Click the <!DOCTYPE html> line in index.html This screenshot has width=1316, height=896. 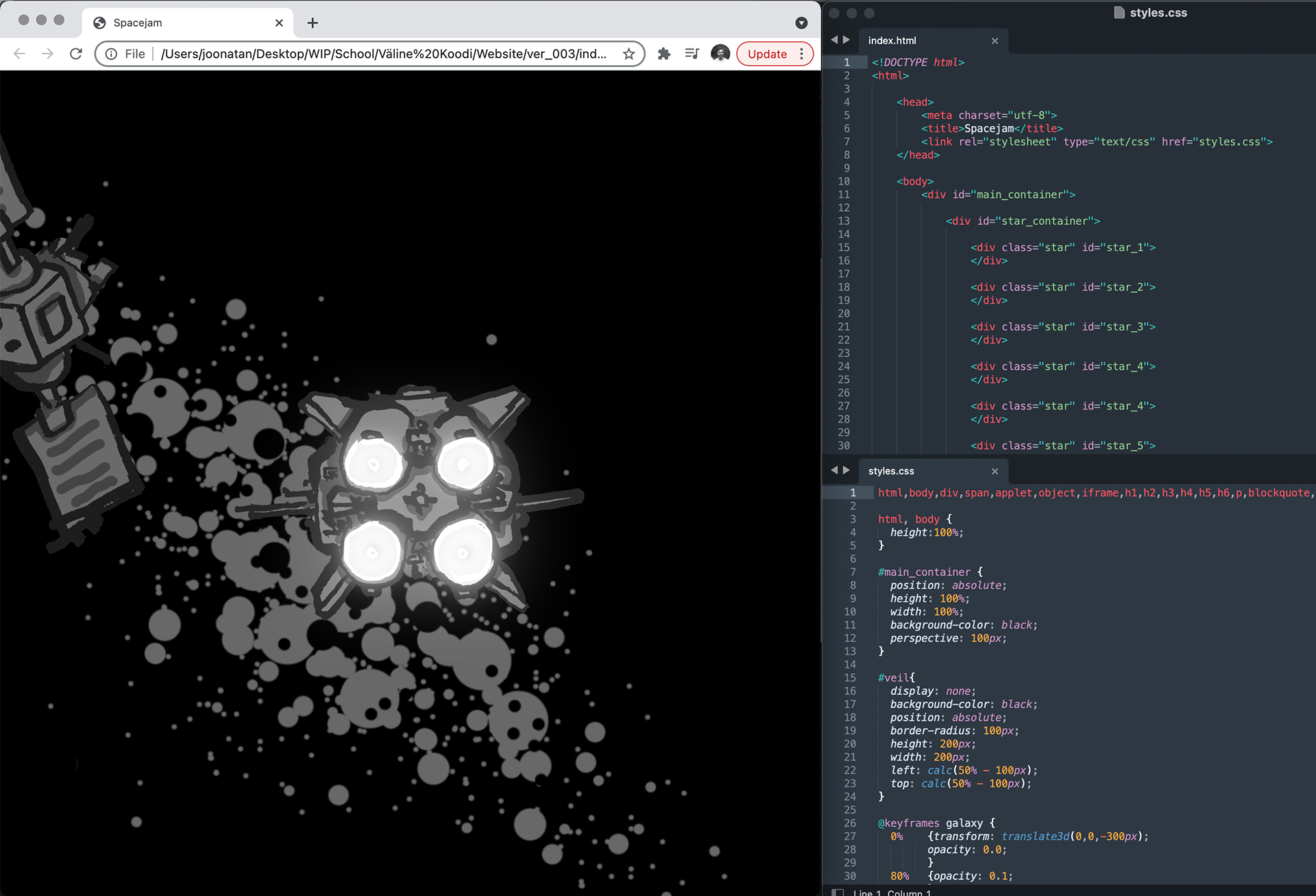918,62
